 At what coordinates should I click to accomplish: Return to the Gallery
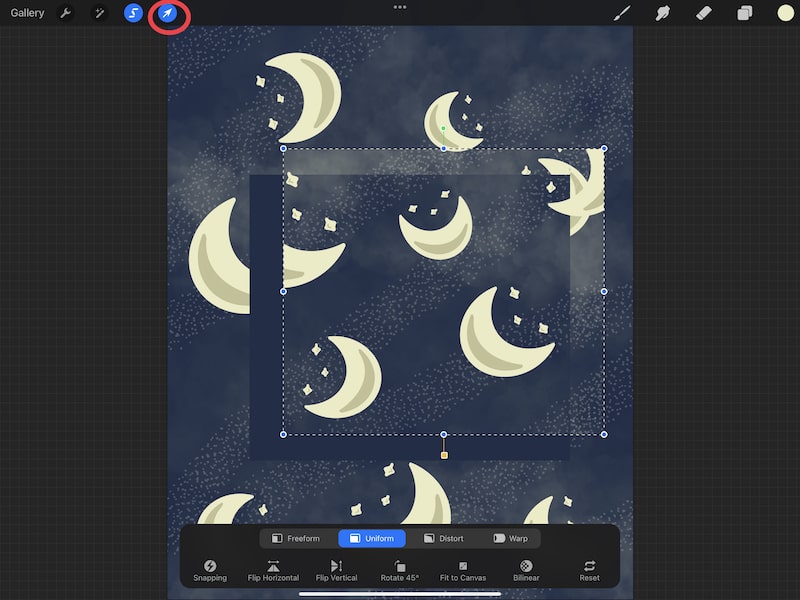pyautogui.click(x=27, y=13)
